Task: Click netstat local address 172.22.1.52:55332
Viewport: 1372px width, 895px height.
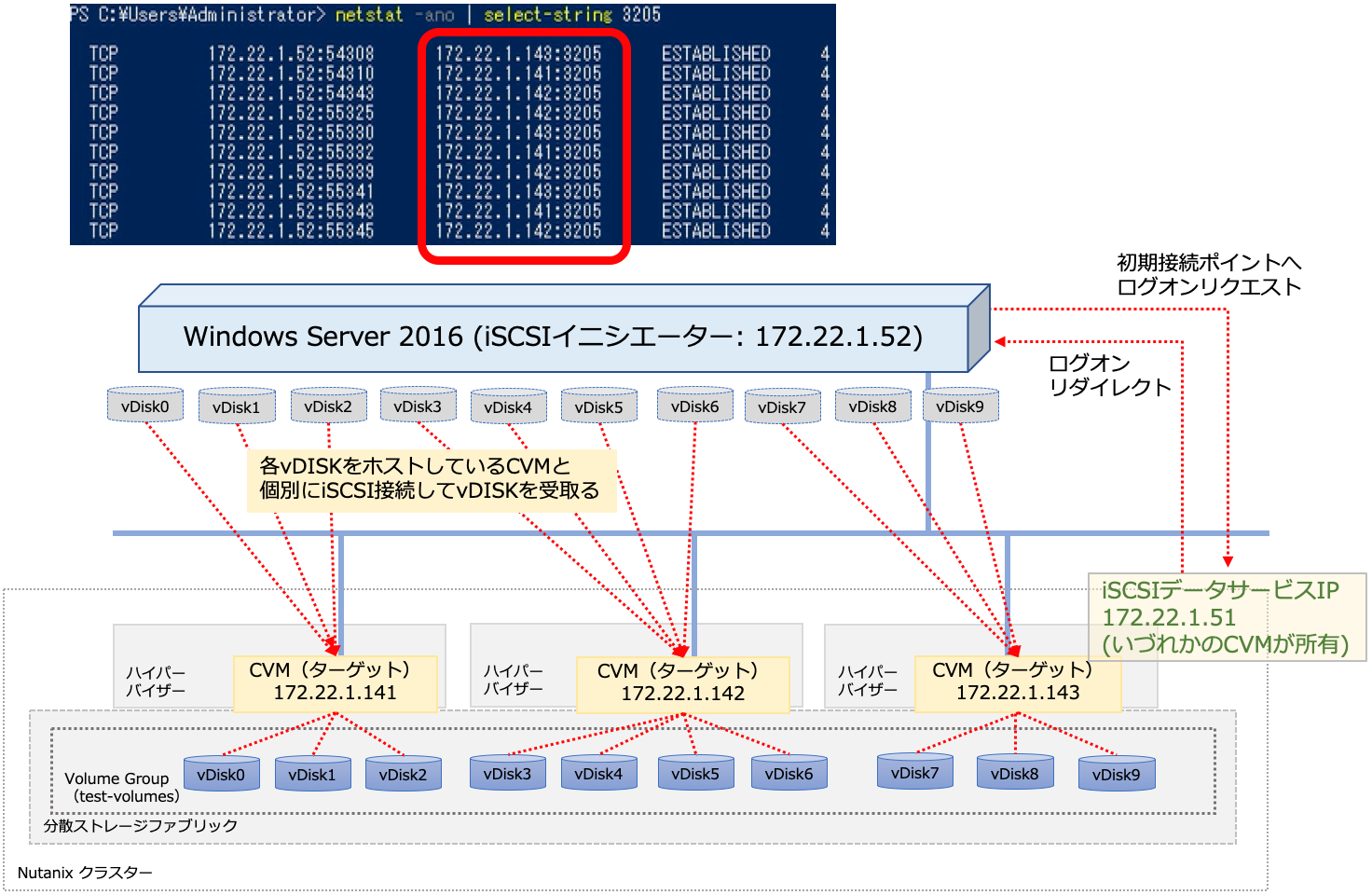Action: pyautogui.click(x=291, y=152)
